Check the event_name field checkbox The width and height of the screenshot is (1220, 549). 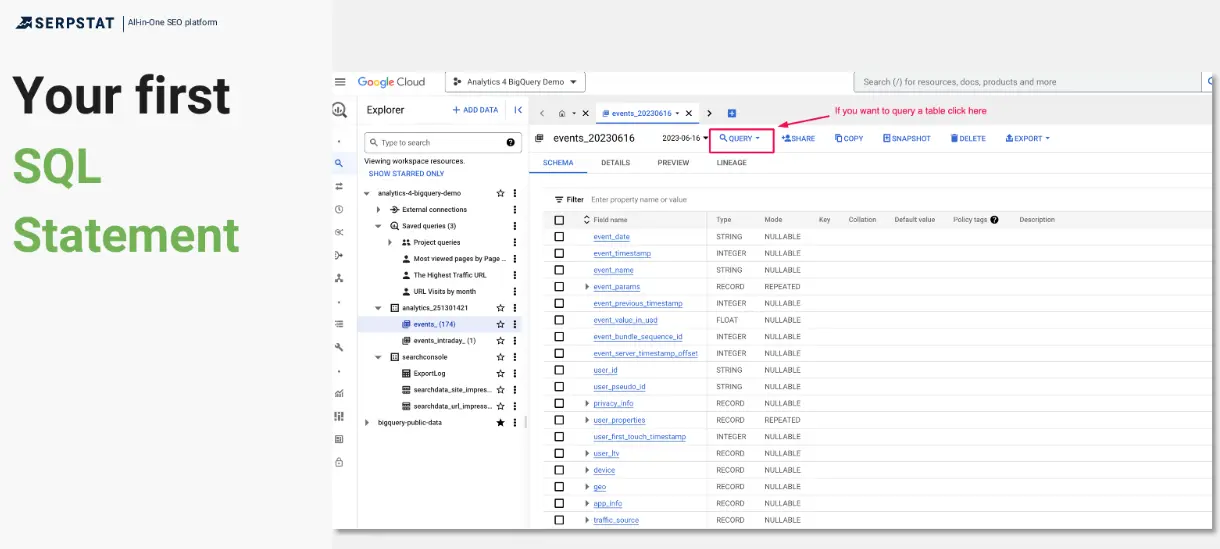coord(559,270)
